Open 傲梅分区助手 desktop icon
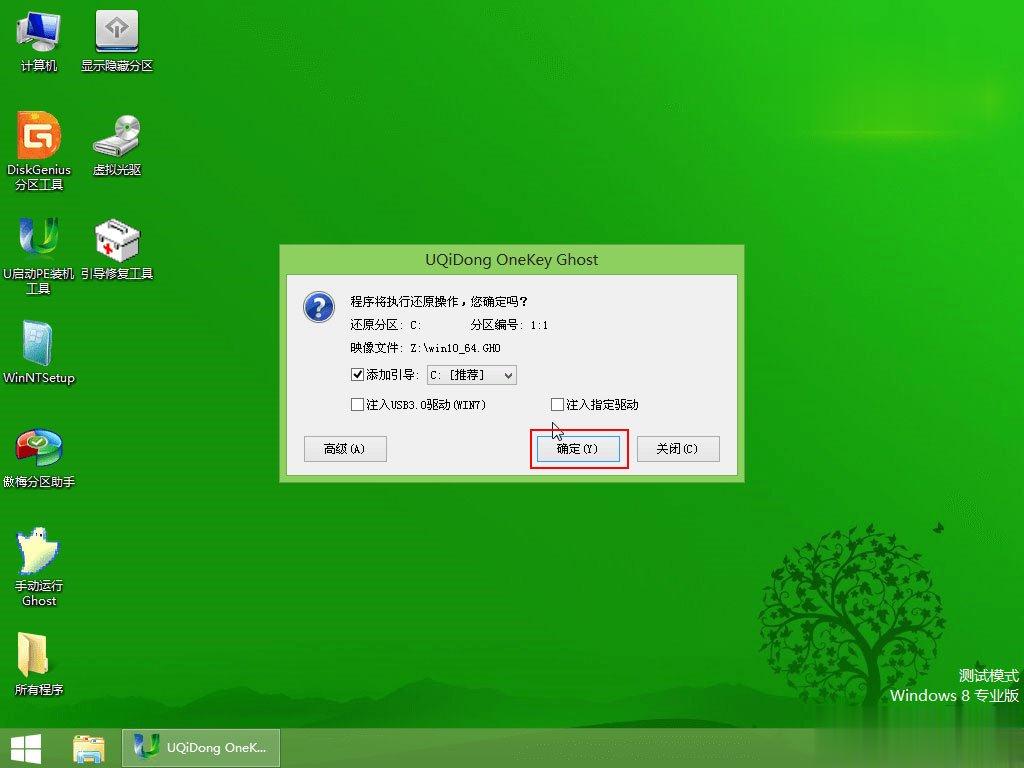1024x768 pixels. tap(39, 457)
